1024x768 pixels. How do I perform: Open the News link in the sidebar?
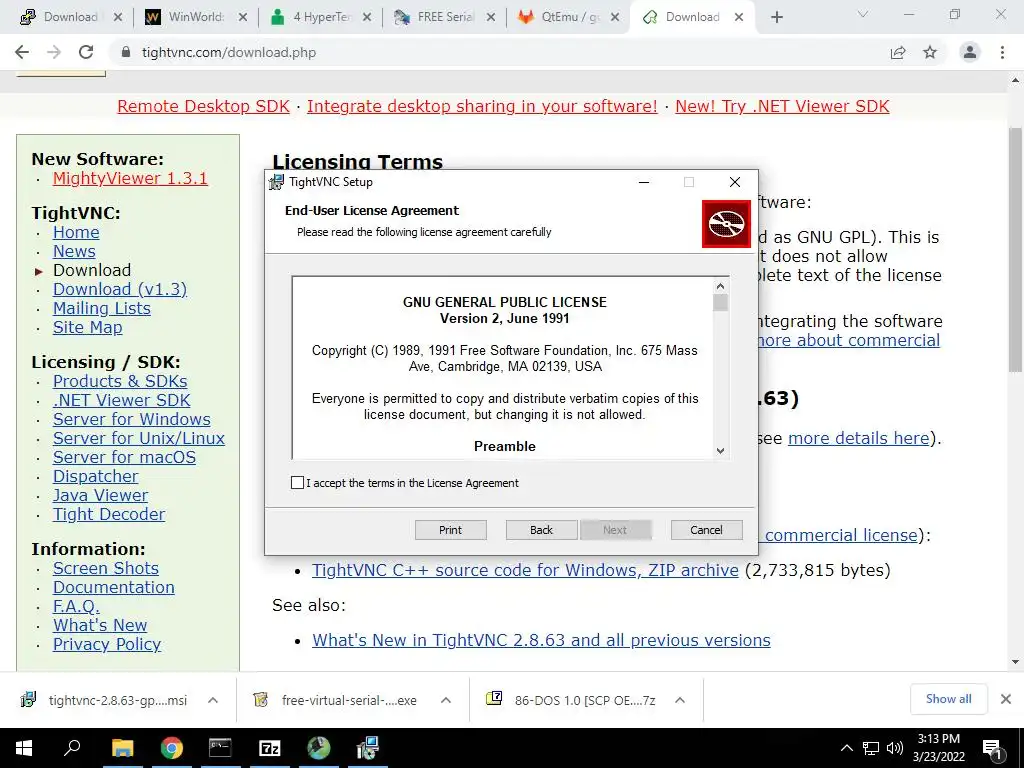pyautogui.click(x=74, y=251)
